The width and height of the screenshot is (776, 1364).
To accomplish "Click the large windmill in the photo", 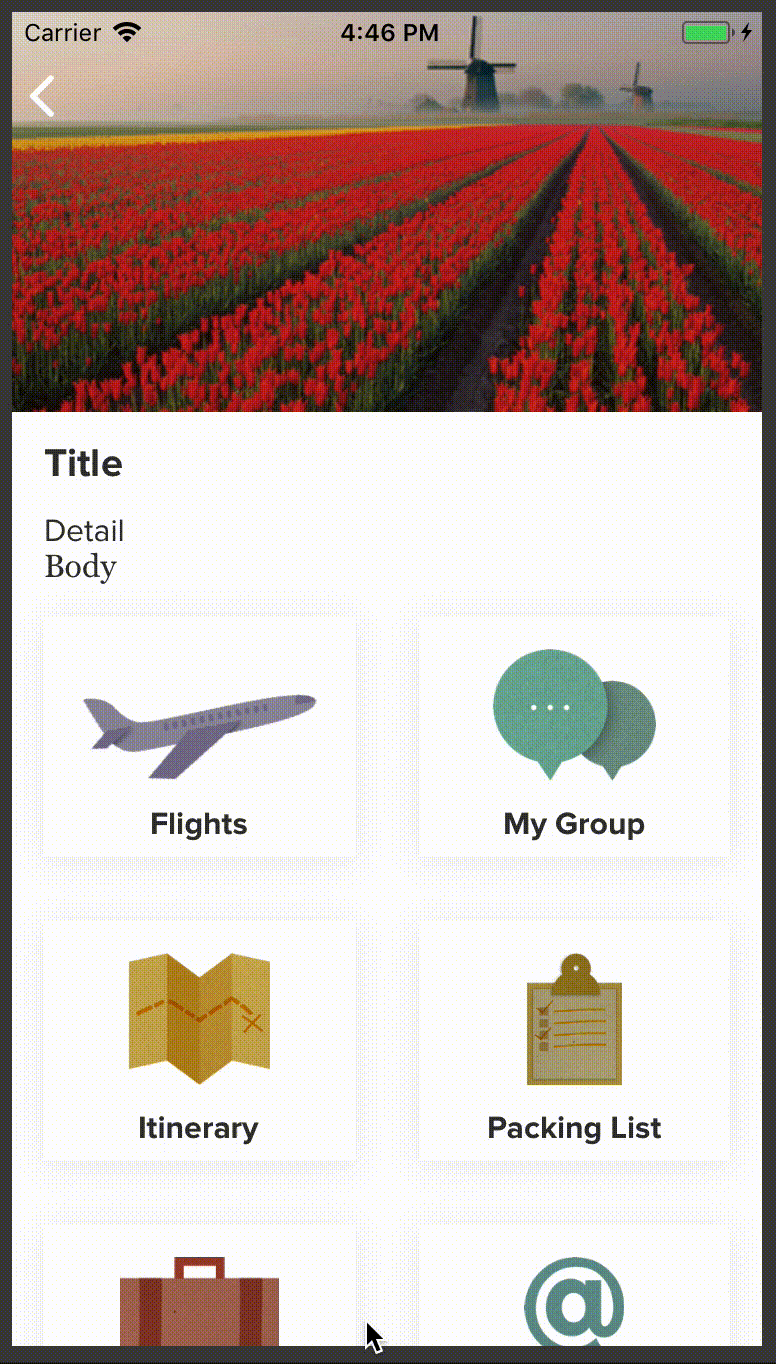I will click(477, 82).
